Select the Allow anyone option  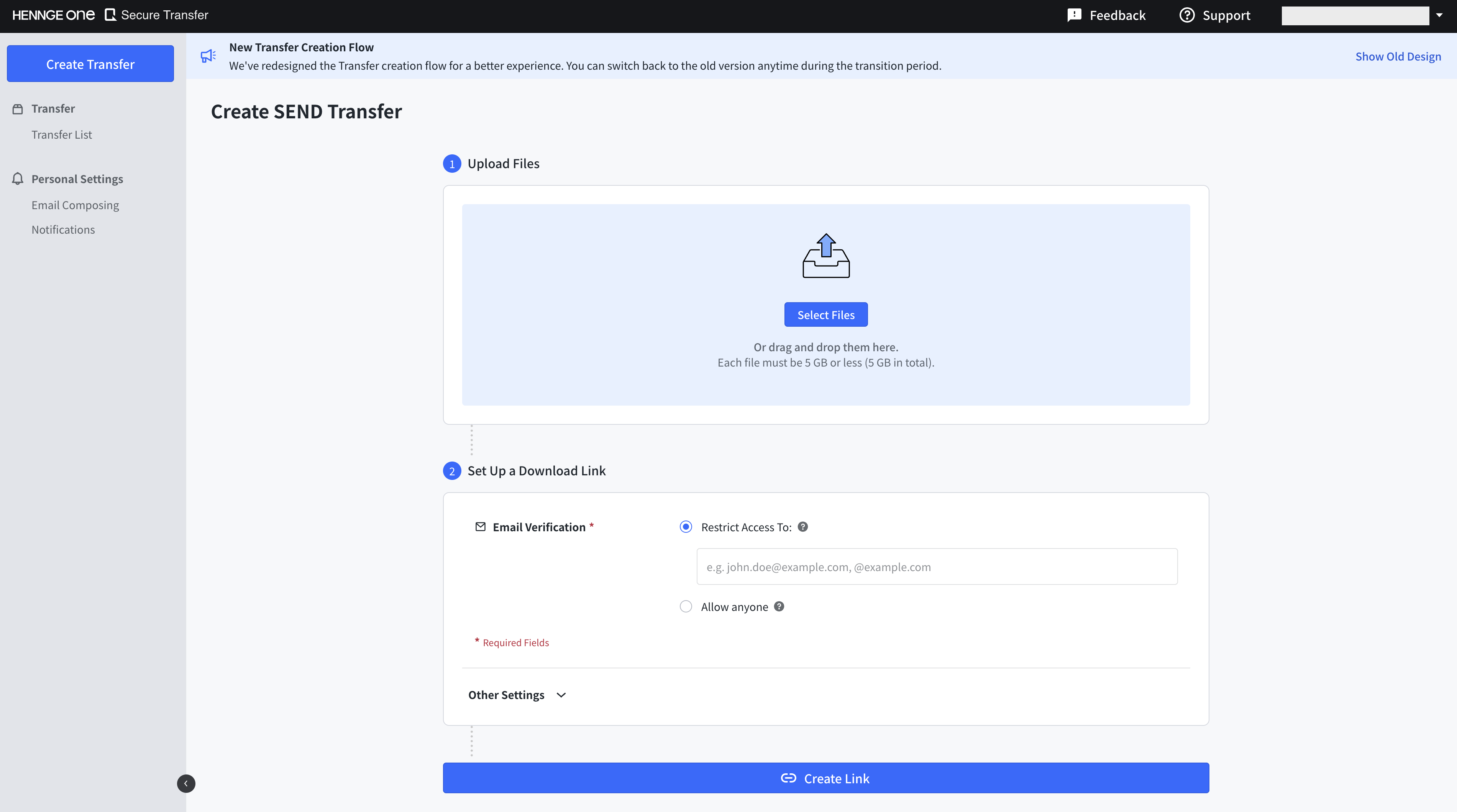click(686, 606)
